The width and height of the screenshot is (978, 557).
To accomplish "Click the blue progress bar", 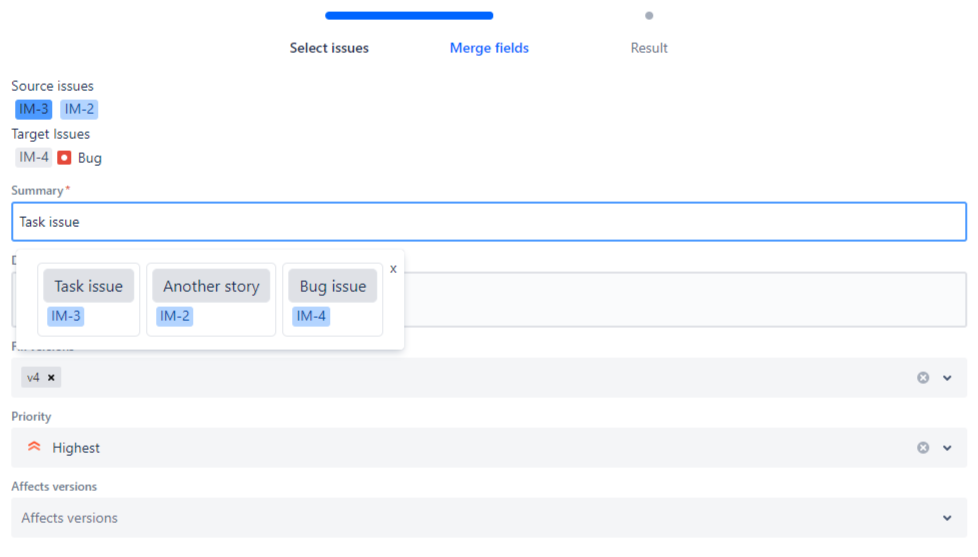I will pos(409,16).
